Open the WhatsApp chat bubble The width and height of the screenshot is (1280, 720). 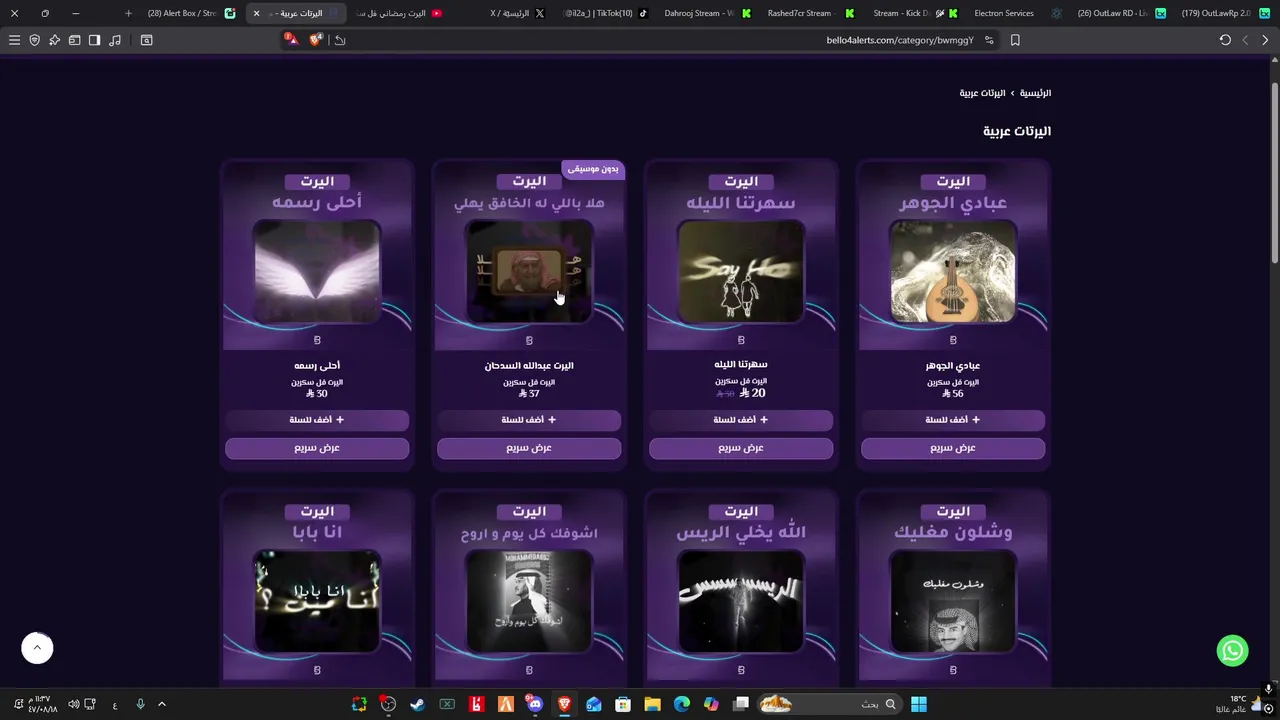pyautogui.click(x=1232, y=650)
